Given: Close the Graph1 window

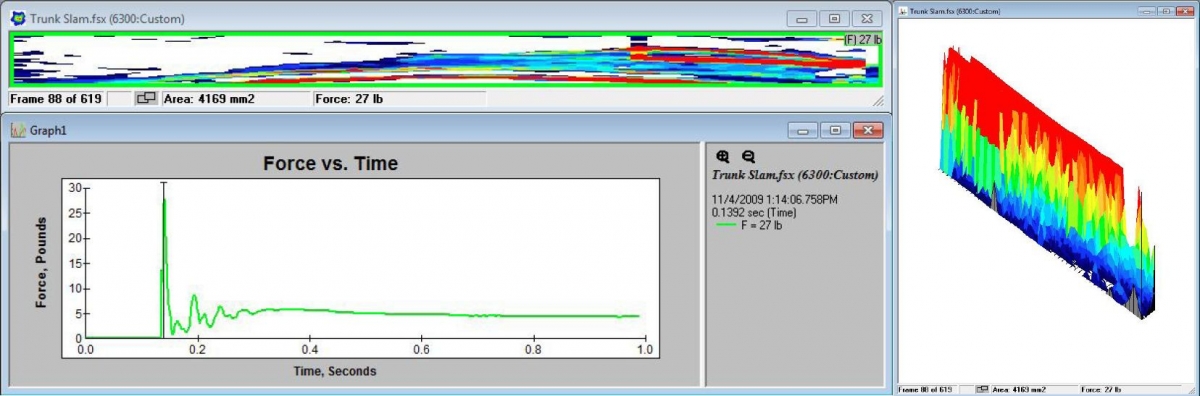Looking at the screenshot, I should 869,130.
